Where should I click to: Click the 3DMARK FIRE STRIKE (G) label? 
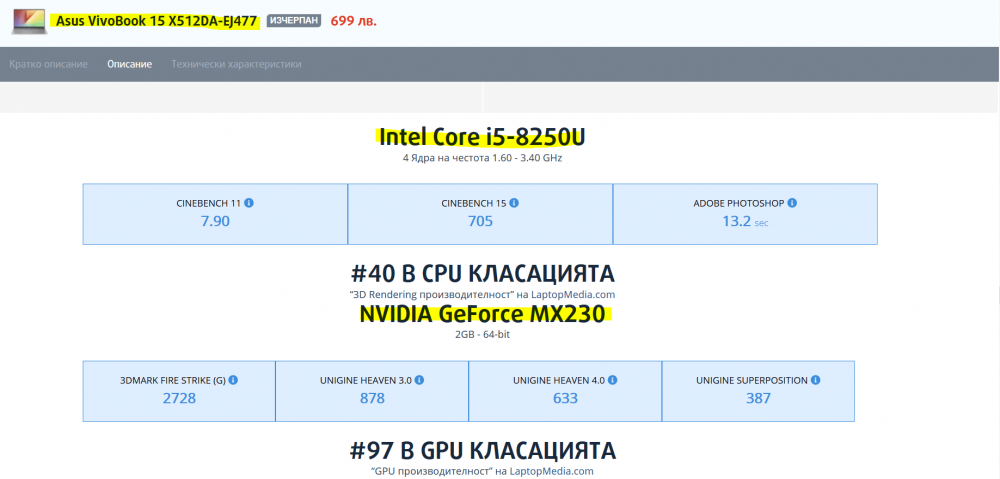click(173, 380)
